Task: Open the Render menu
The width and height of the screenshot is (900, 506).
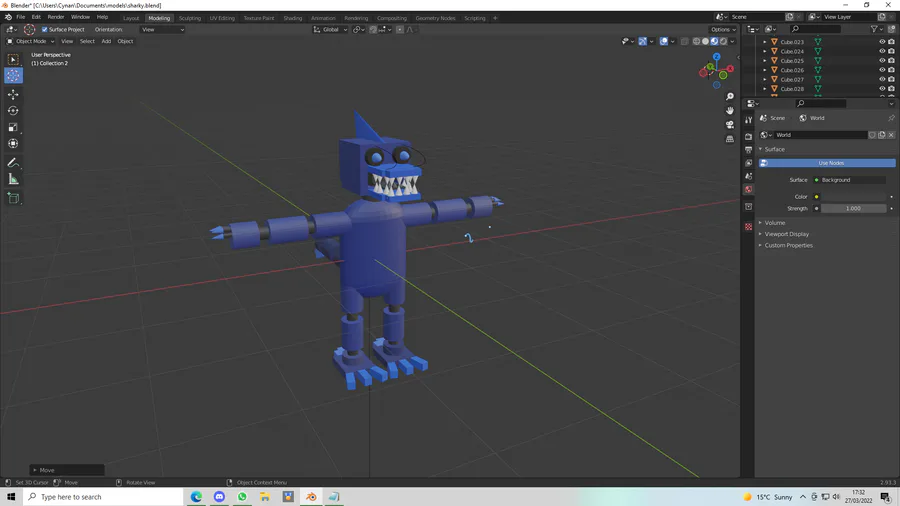Action: coord(56,17)
